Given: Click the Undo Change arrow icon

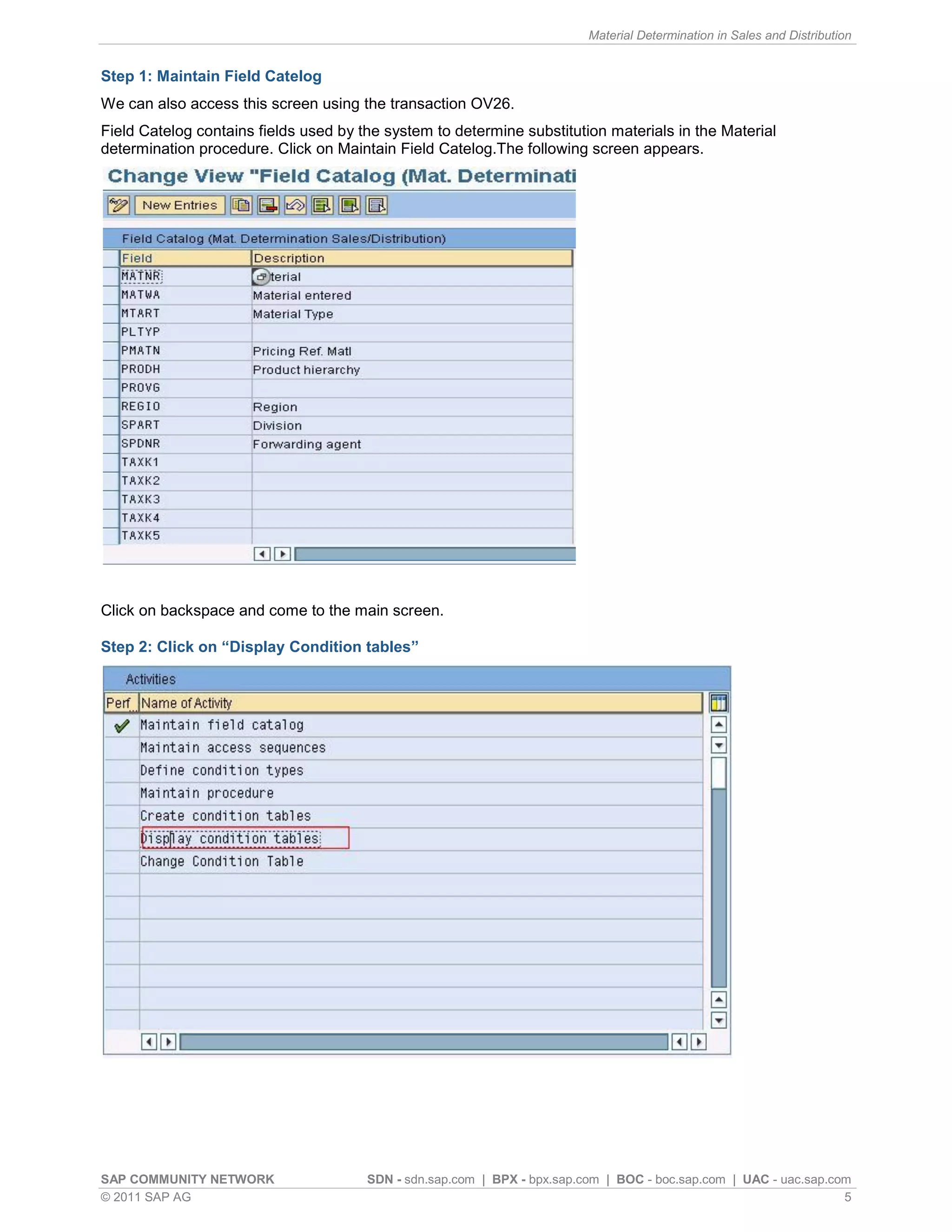Looking at the screenshot, I should (x=295, y=205).
